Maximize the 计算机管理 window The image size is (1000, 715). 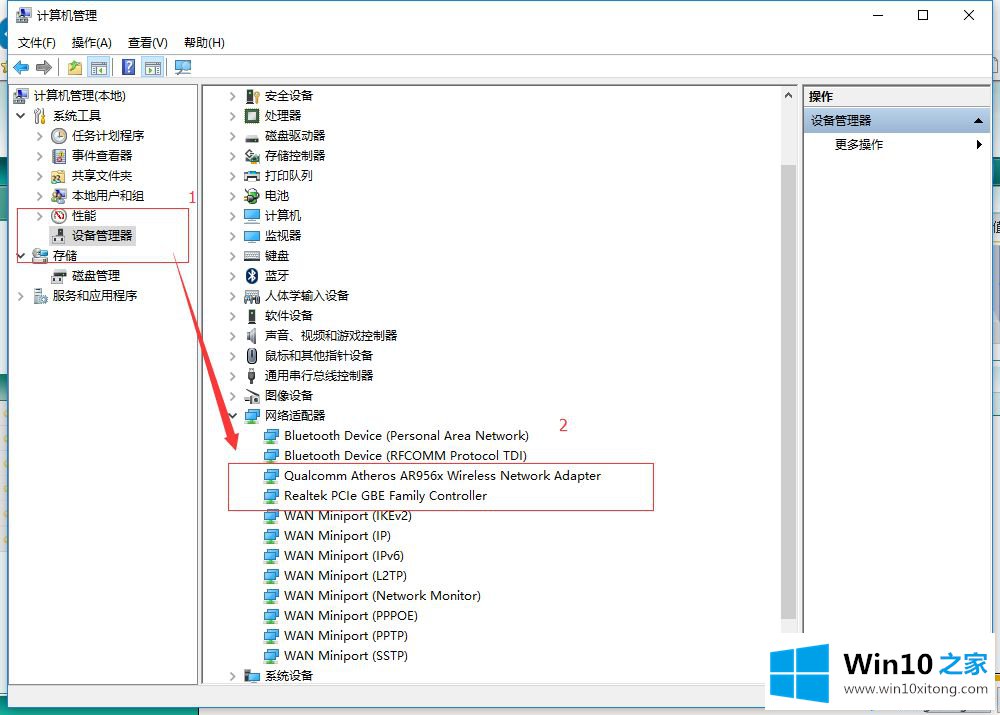pyautogui.click(x=922, y=15)
